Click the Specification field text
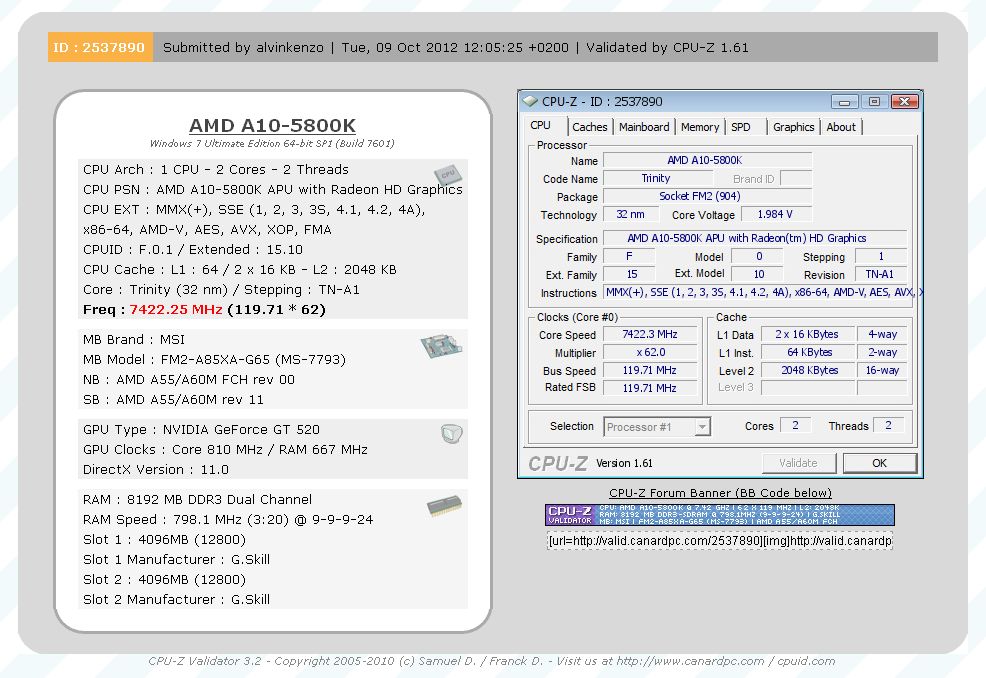 click(755, 238)
